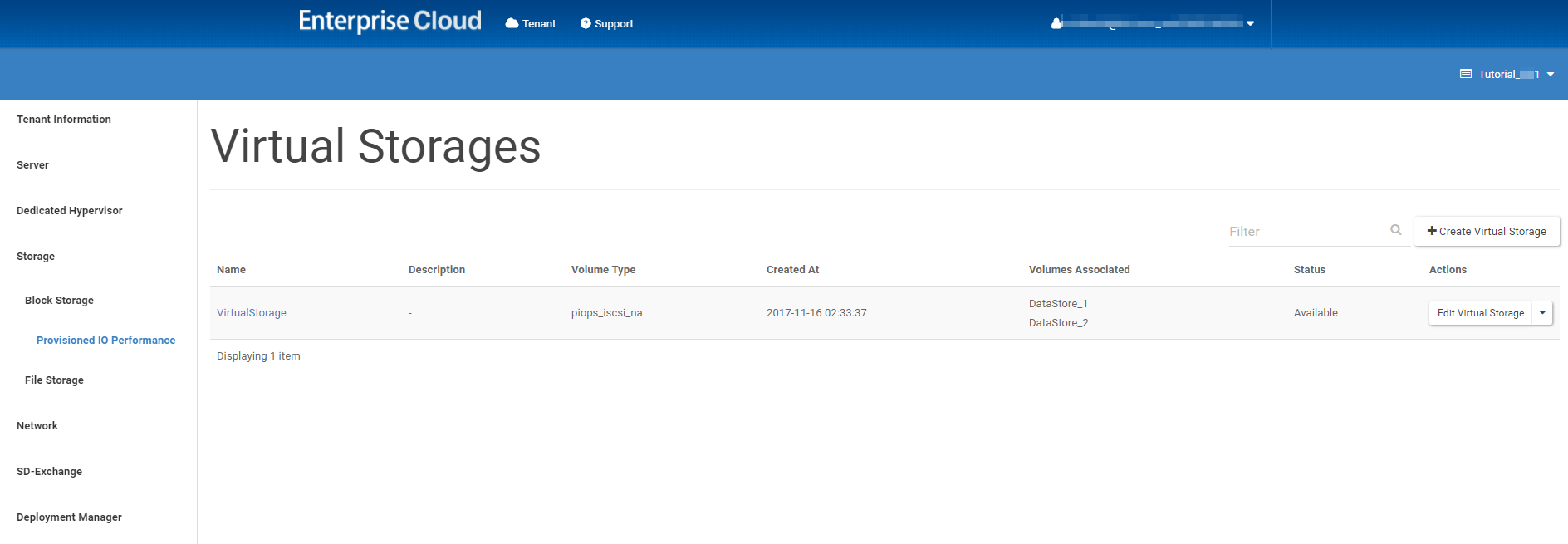Open Dedicated Hypervisor sidebar section
Screen dimensions: 1568x544
[x=70, y=211]
